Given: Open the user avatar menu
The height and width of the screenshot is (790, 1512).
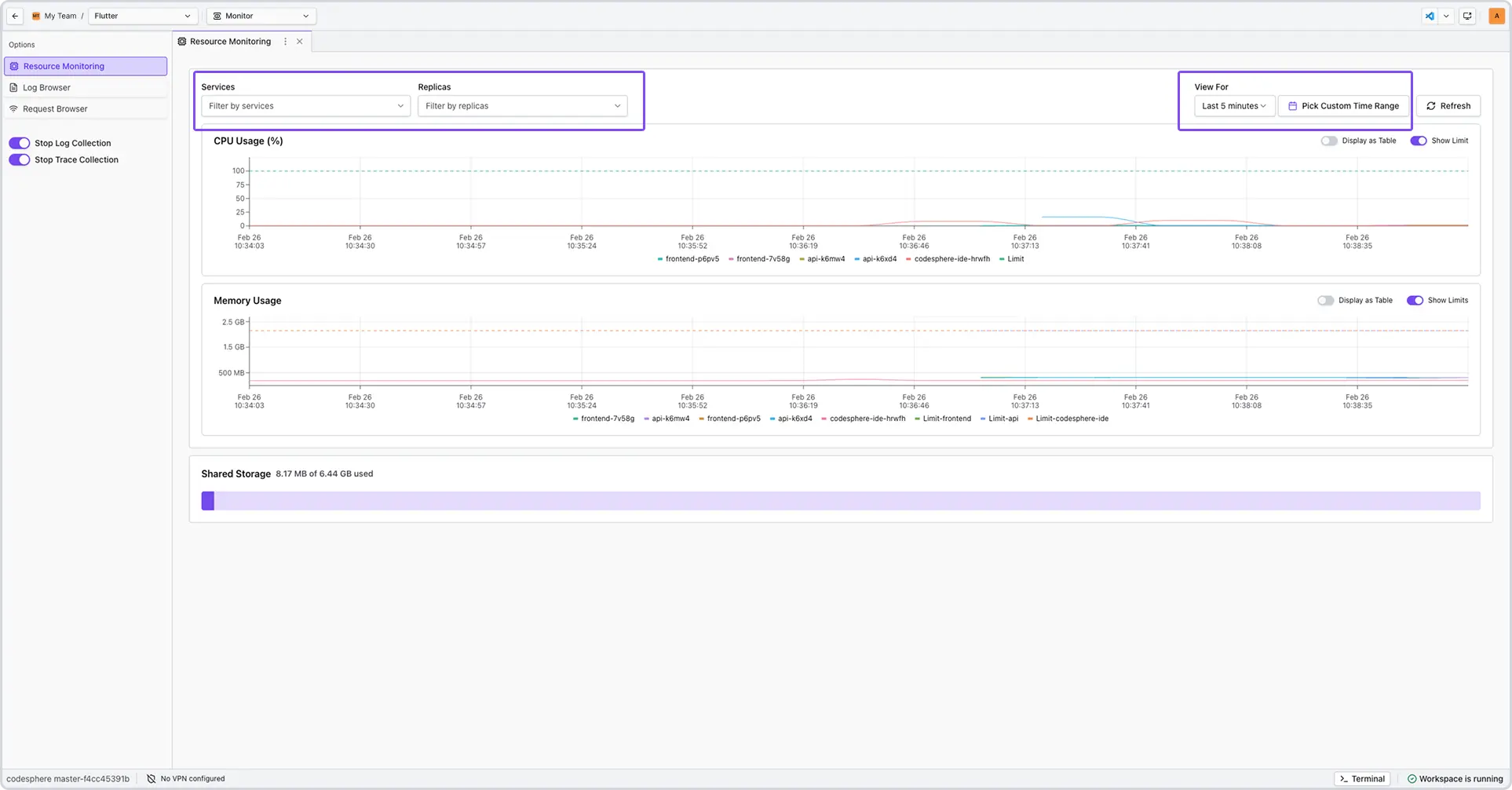Looking at the screenshot, I should tap(1496, 16).
